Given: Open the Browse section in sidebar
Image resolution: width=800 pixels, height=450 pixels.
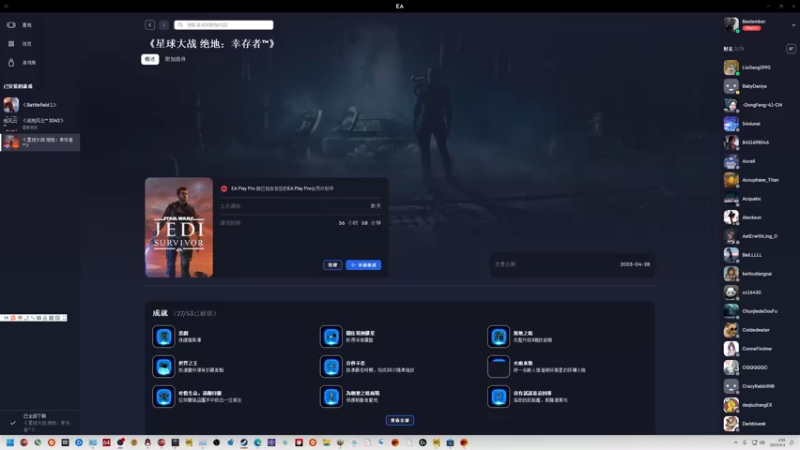Looking at the screenshot, I should click(19, 44).
